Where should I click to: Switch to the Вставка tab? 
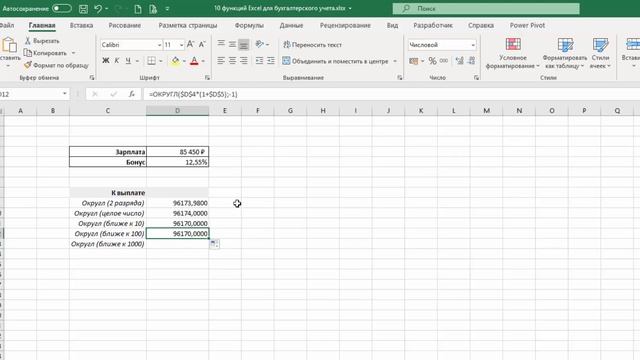tap(81, 25)
